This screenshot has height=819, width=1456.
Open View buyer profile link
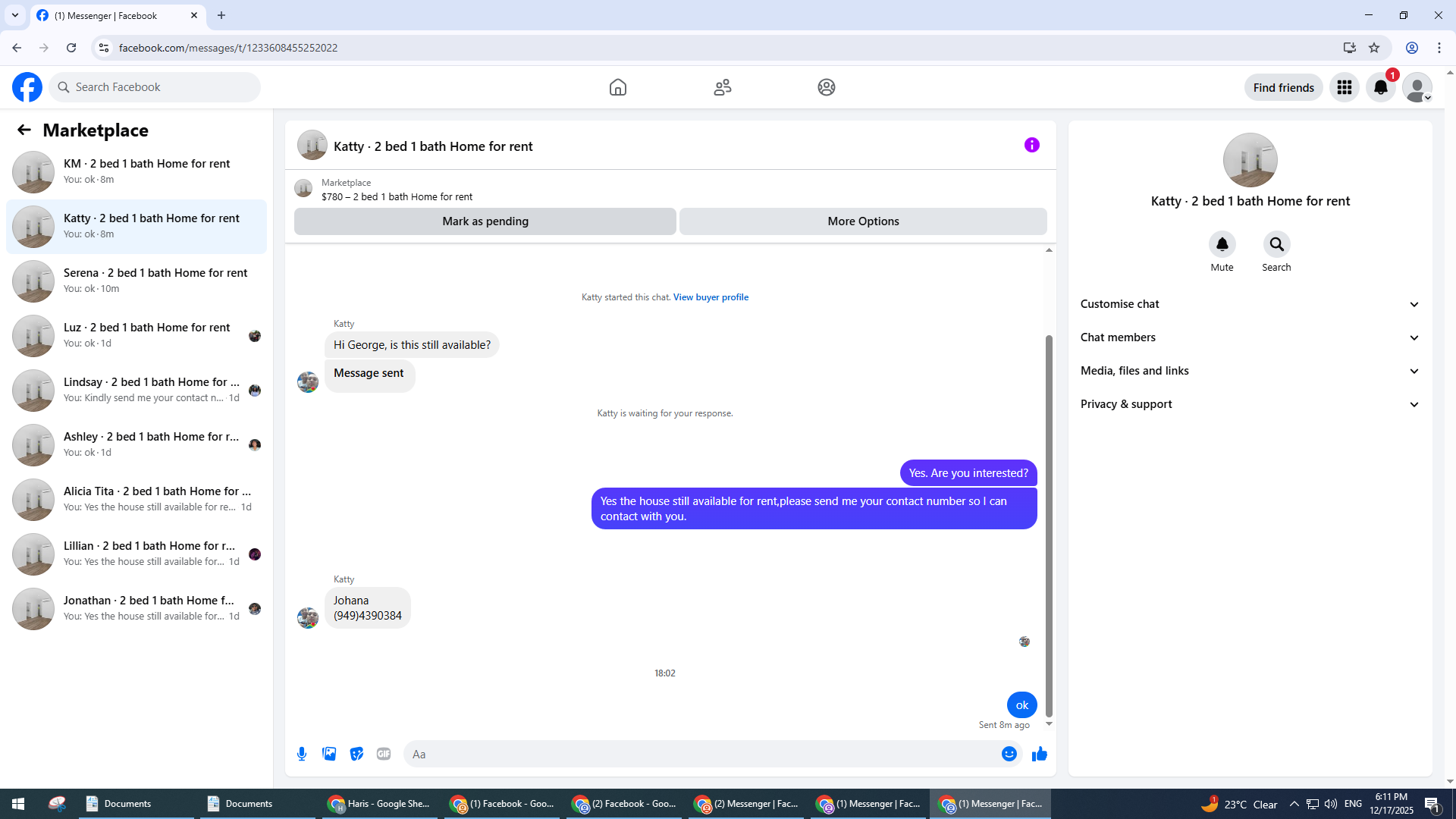[711, 297]
